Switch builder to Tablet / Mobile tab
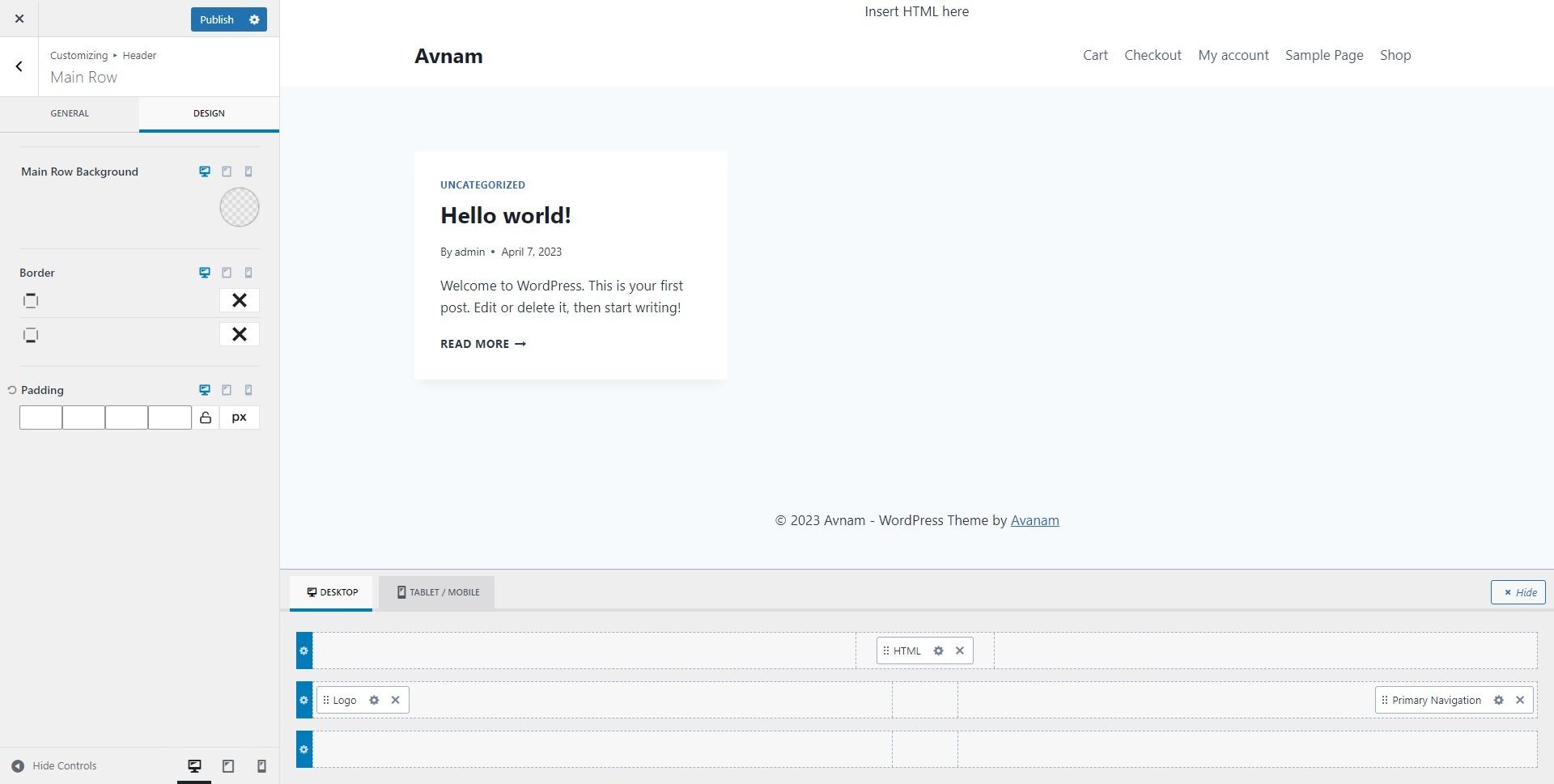The width and height of the screenshot is (1554, 784). click(x=437, y=592)
